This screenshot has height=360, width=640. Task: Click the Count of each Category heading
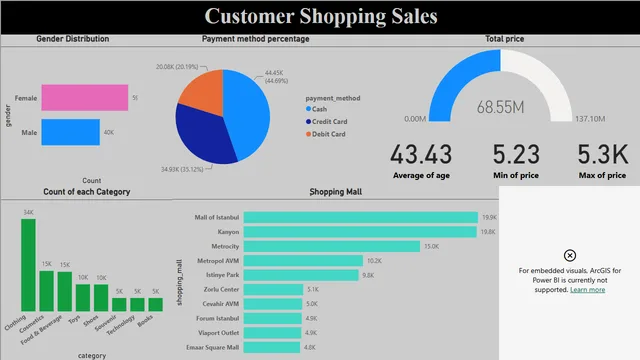87,192
